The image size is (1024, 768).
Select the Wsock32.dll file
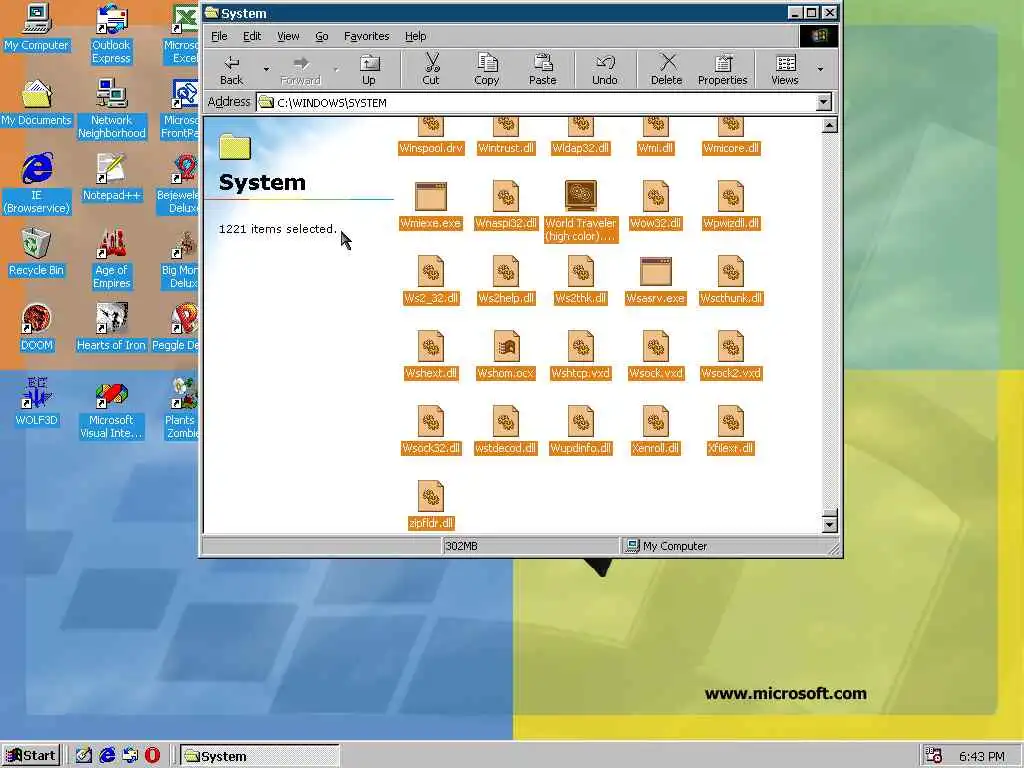[431, 431]
